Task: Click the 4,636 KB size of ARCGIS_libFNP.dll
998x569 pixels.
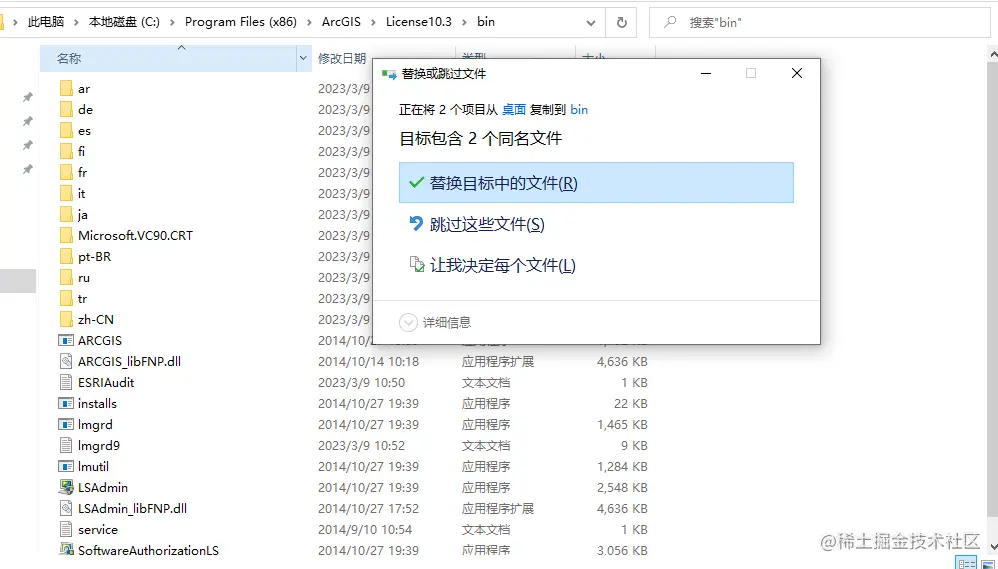Action: pyautogui.click(x=622, y=362)
